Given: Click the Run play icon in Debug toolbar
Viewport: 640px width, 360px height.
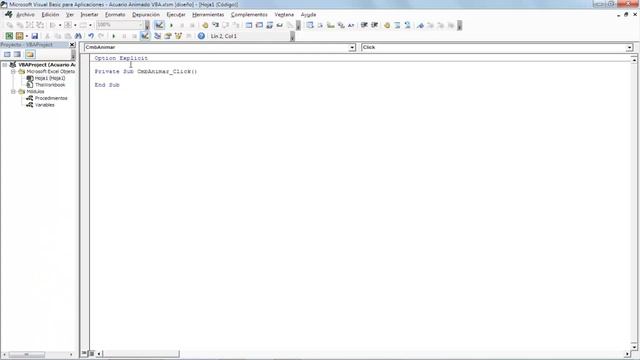Looking at the screenshot, I should (171, 25).
